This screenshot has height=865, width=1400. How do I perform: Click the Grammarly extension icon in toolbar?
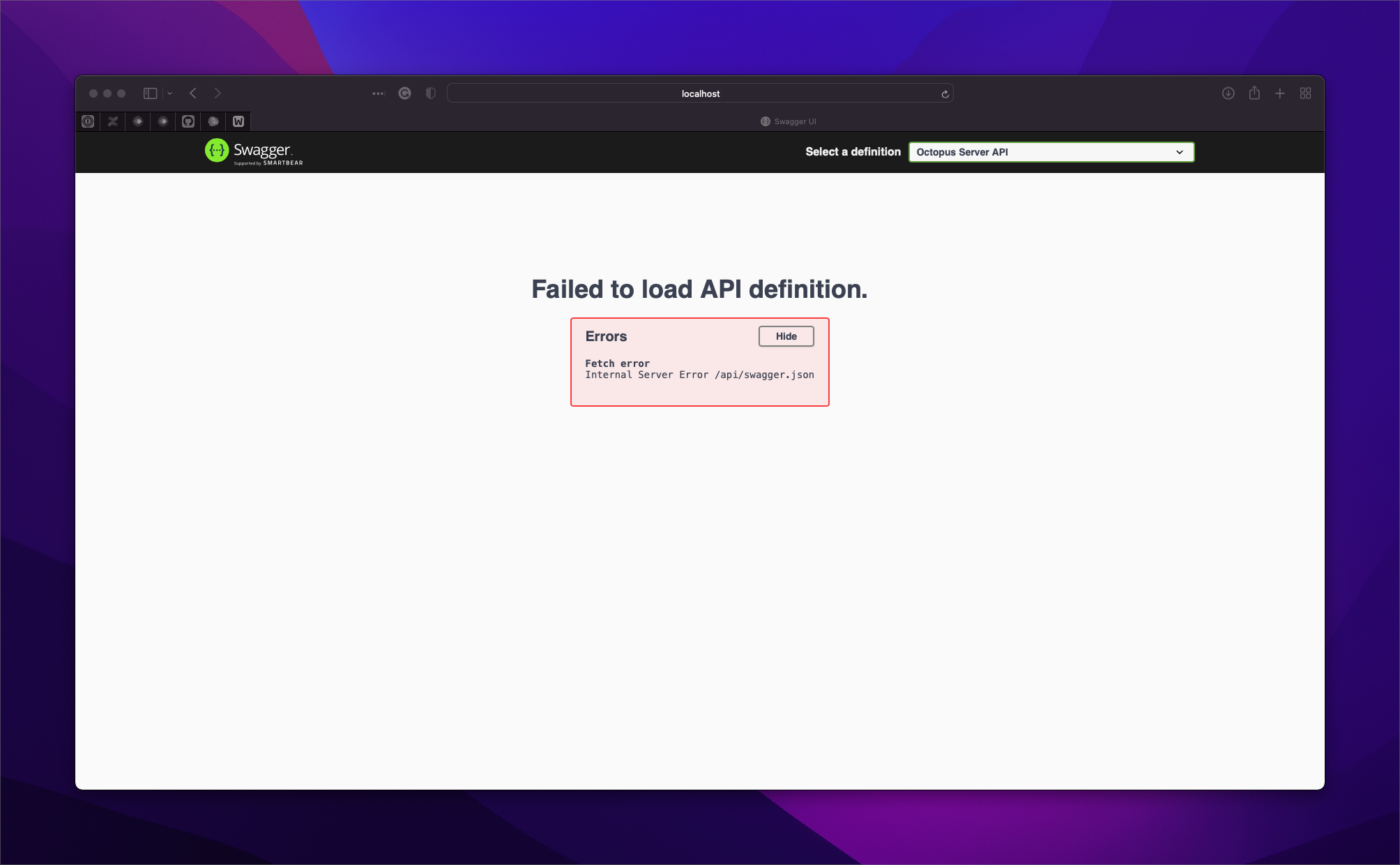coord(404,93)
